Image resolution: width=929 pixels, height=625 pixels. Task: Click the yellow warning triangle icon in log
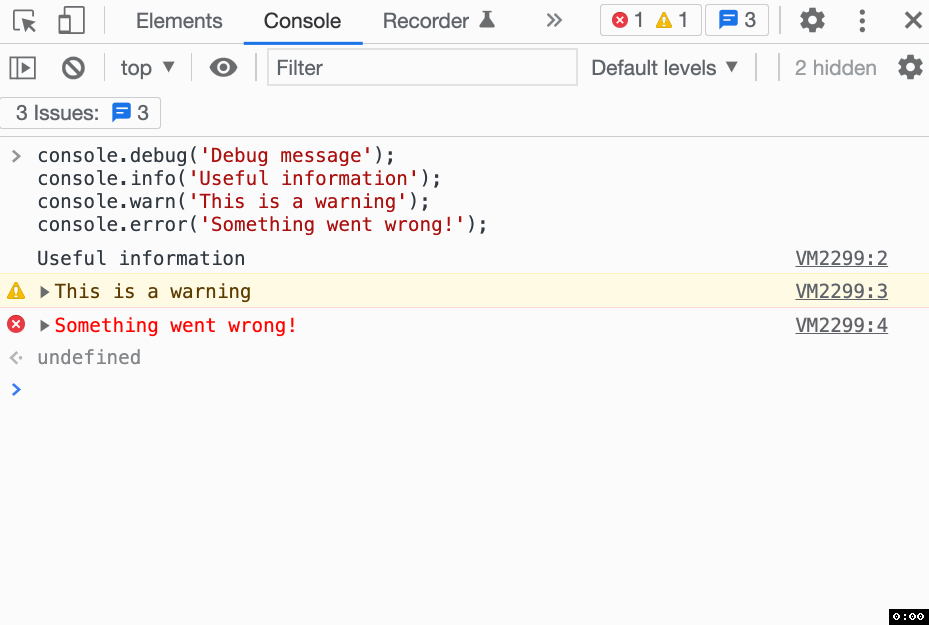16,291
